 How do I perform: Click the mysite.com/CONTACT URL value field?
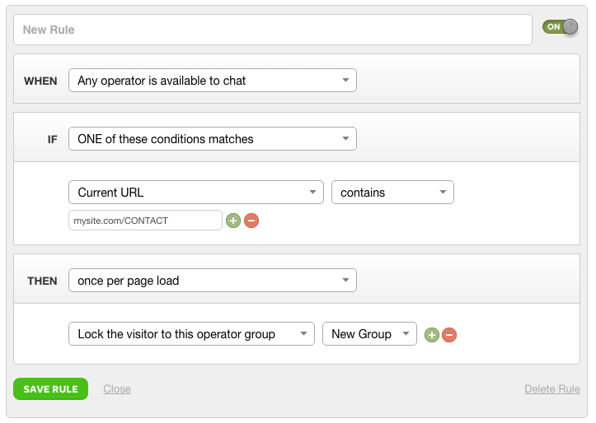pos(145,220)
